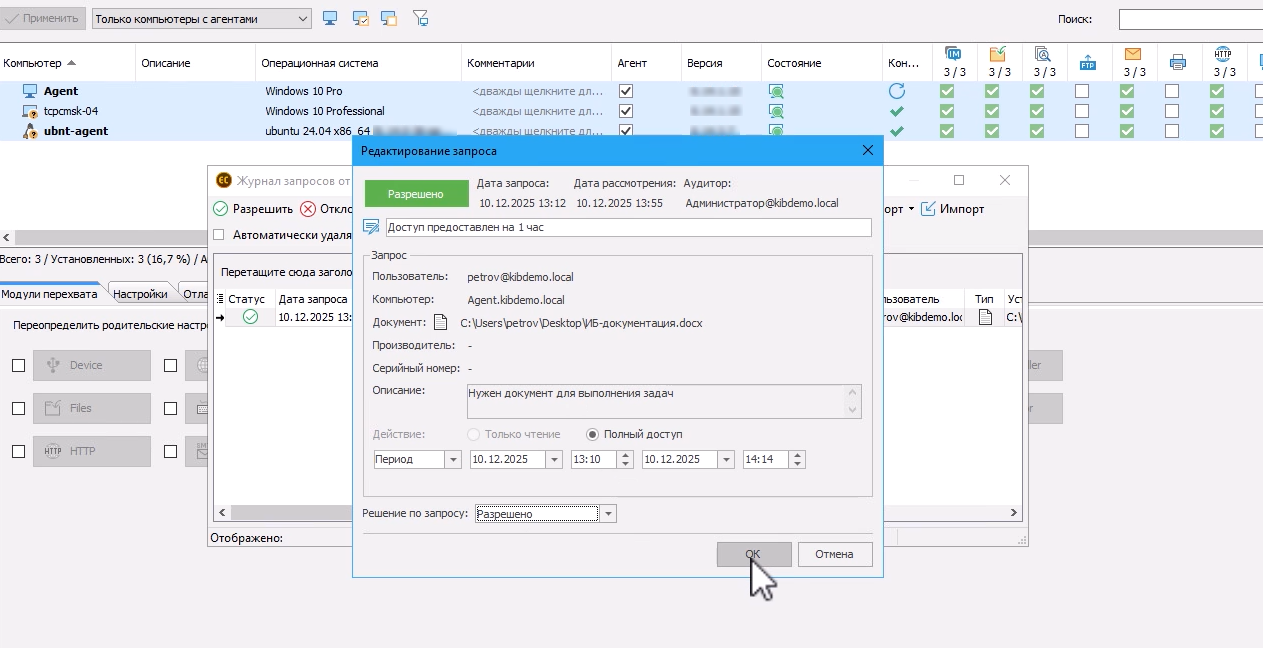
Task: Click the HTTP module column icon
Action: coord(1223,54)
